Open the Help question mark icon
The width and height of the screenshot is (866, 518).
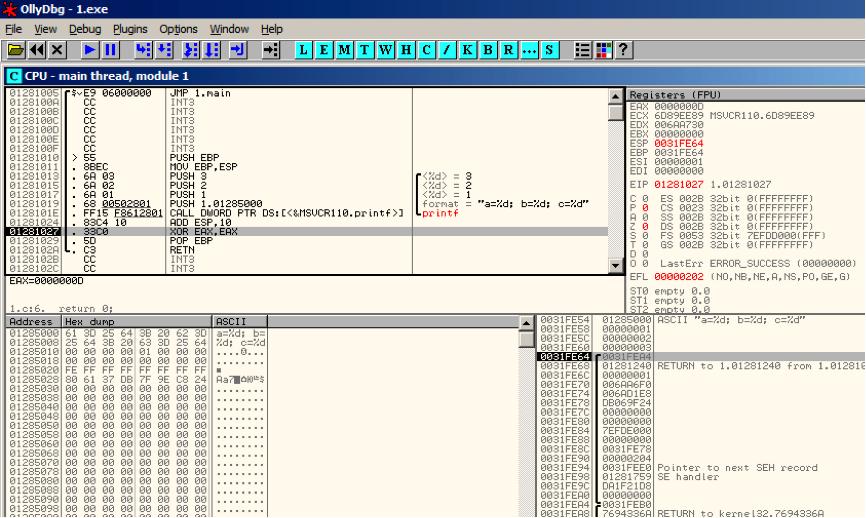pos(624,50)
